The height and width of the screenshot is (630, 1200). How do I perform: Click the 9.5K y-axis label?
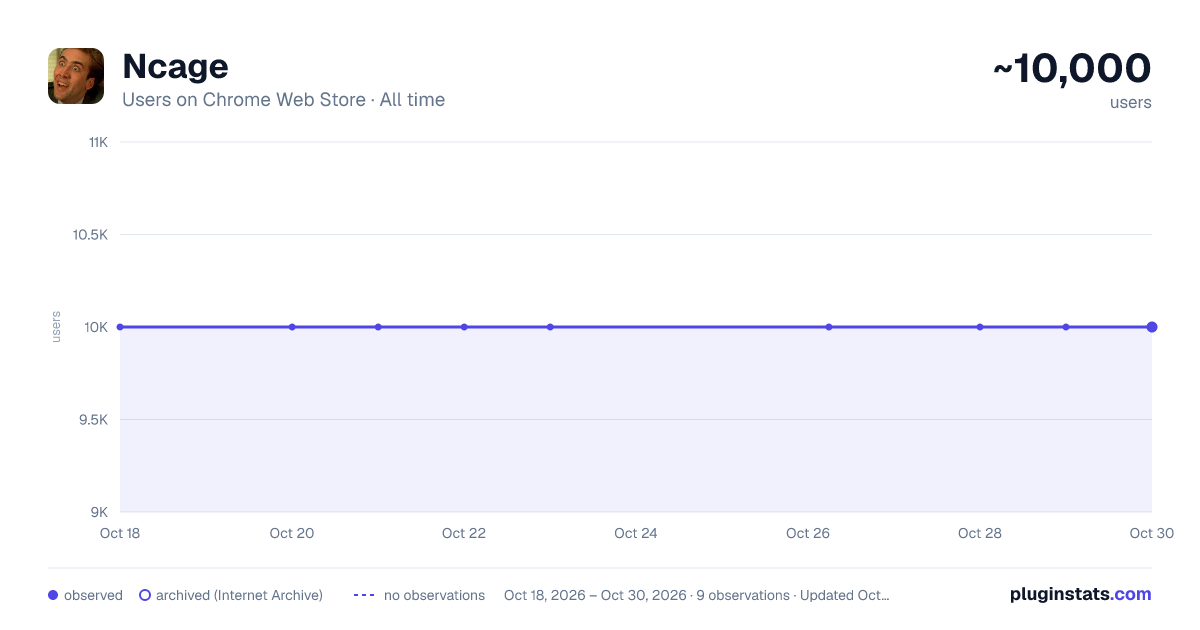93,420
